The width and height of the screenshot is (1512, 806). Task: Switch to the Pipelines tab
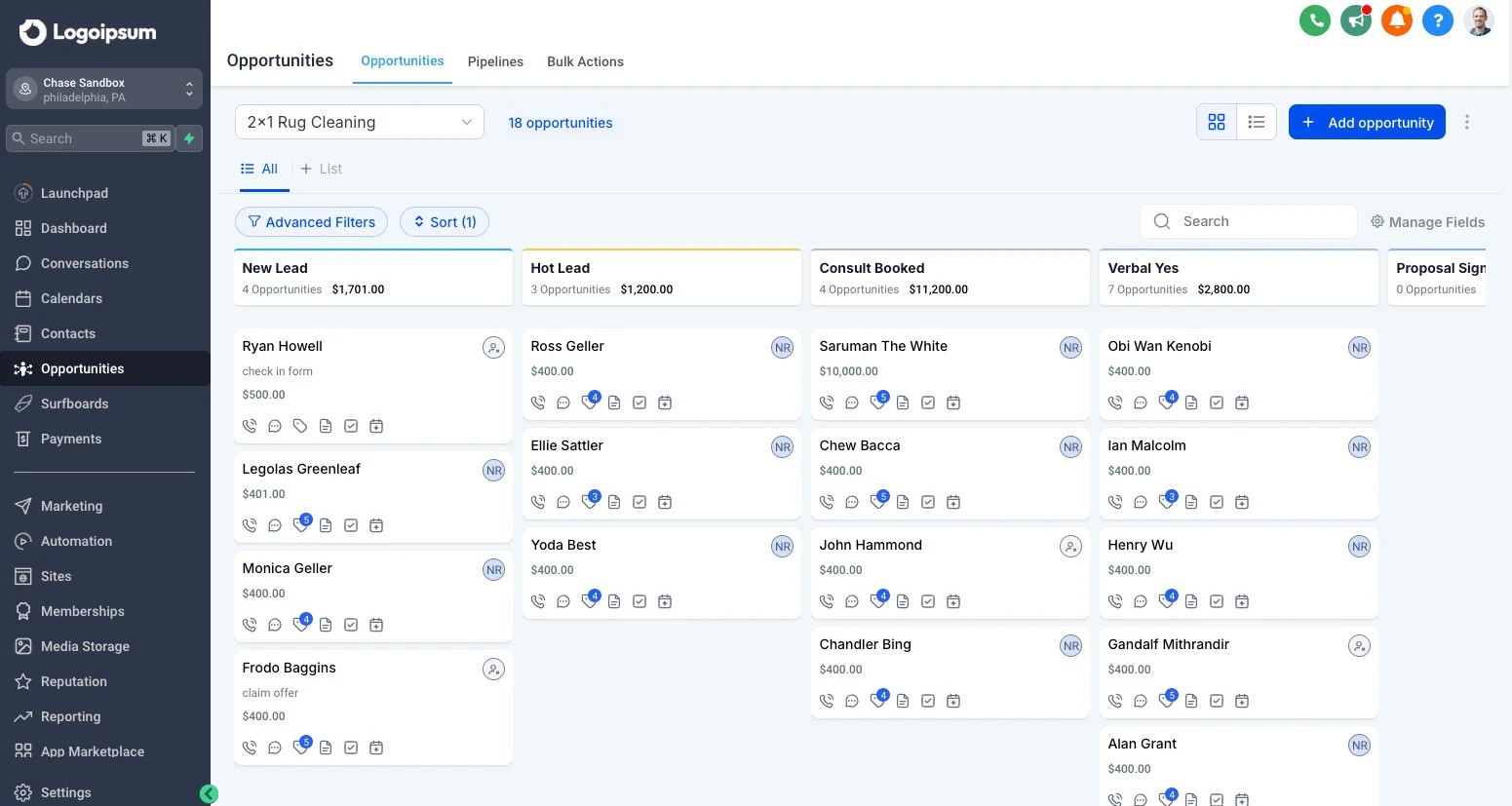pos(495,61)
